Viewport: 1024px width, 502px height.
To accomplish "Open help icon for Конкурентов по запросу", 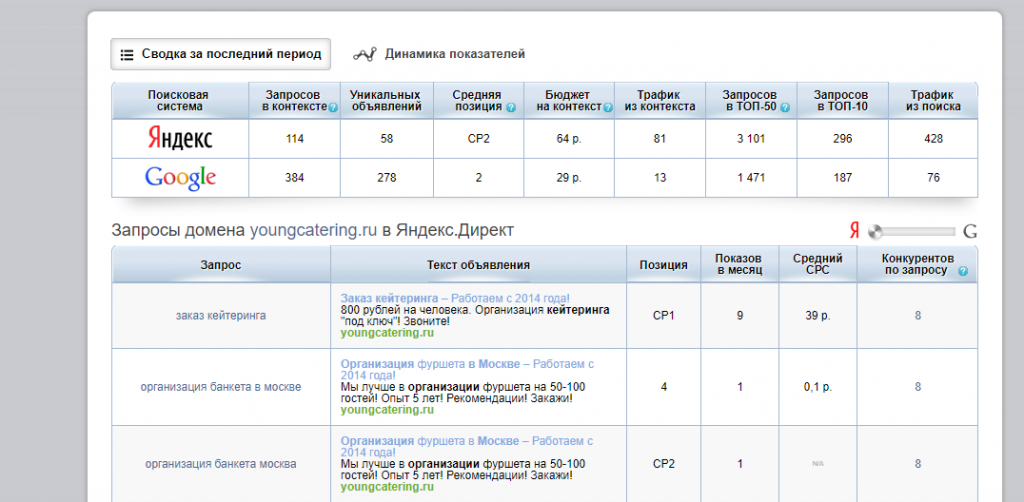I will [x=962, y=271].
